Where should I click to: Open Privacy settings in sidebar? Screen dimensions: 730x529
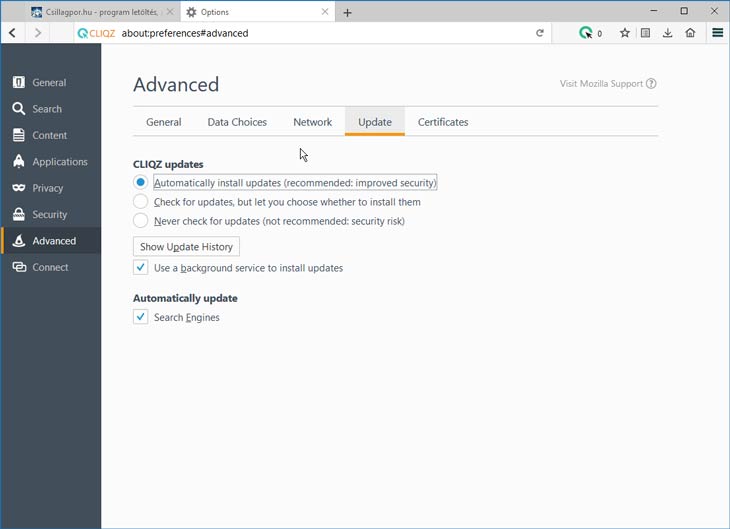pyautogui.click(x=50, y=188)
